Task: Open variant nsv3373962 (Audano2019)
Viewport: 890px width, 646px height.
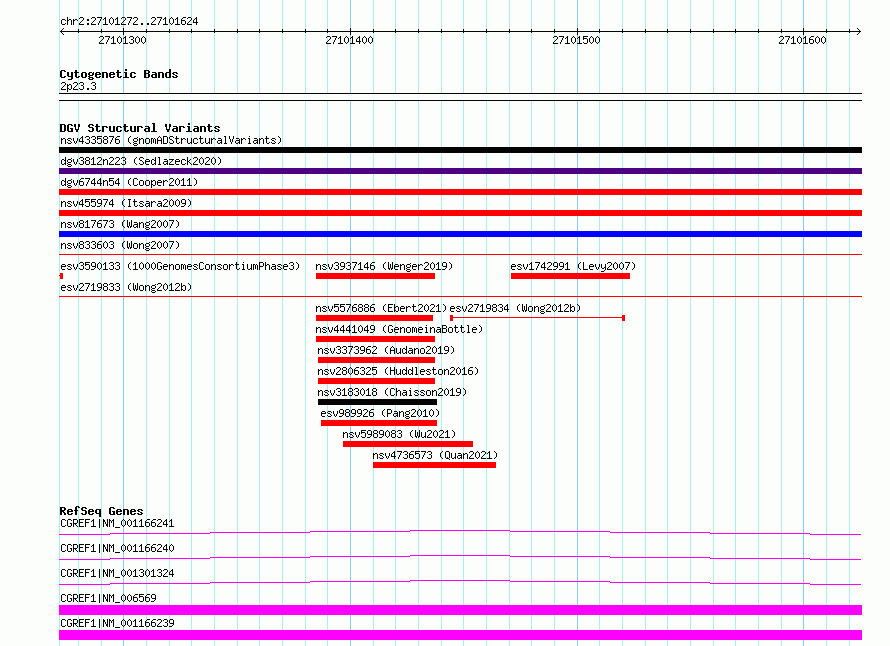Action: 386,350
